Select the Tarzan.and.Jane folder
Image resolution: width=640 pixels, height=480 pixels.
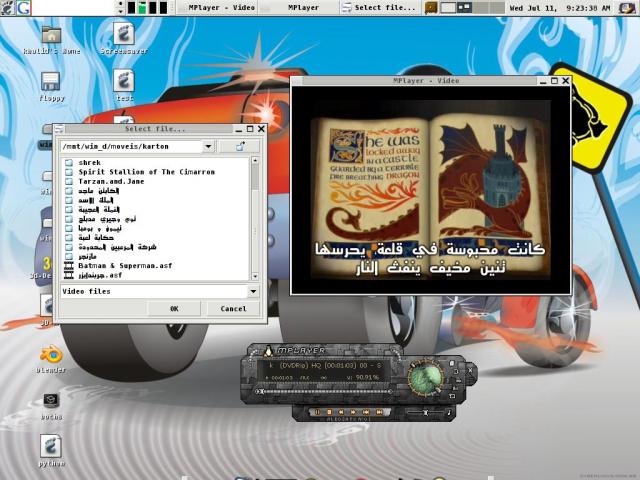click(112, 181)
